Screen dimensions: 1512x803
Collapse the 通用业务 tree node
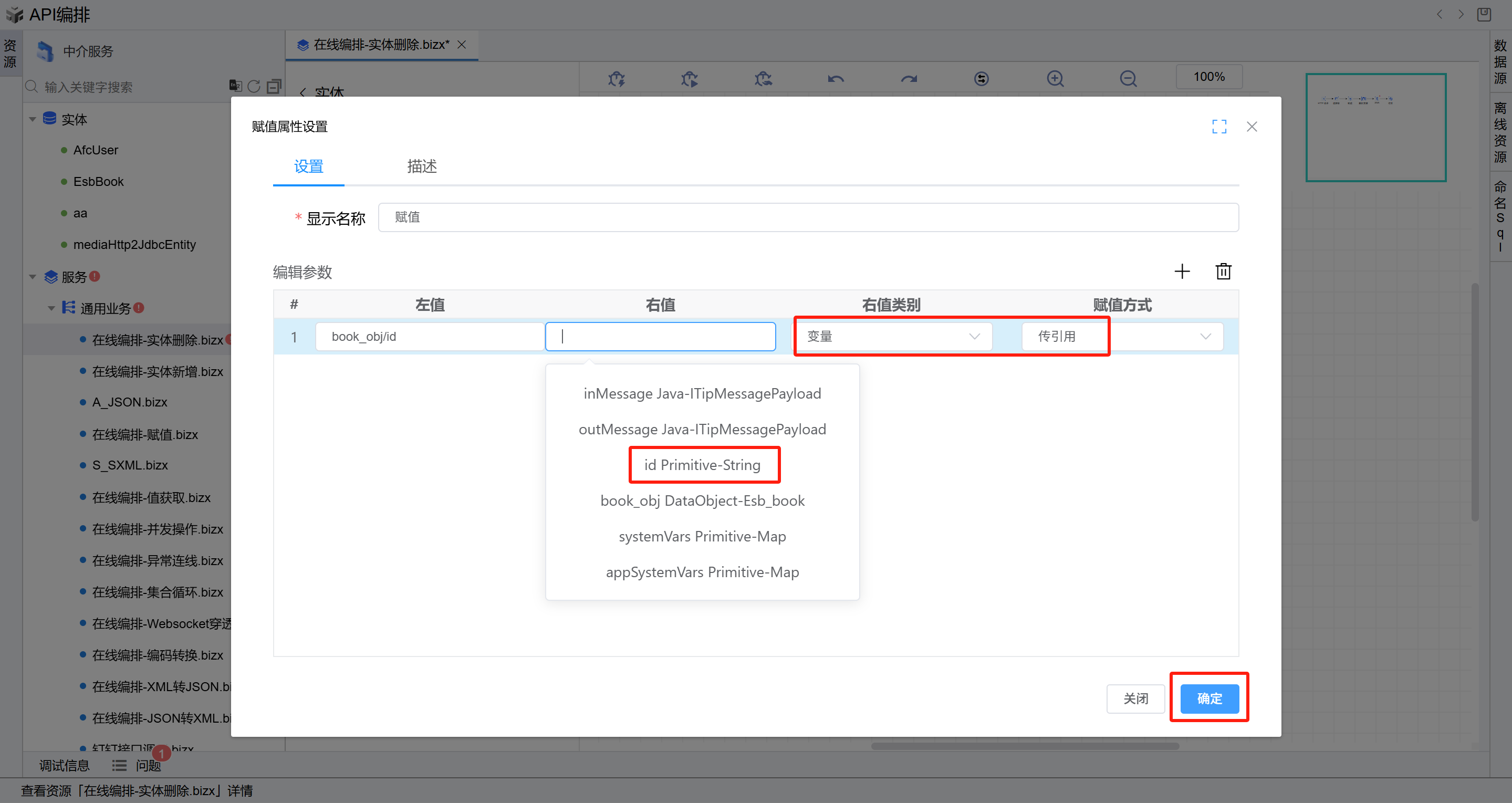[x=51, y=308]
